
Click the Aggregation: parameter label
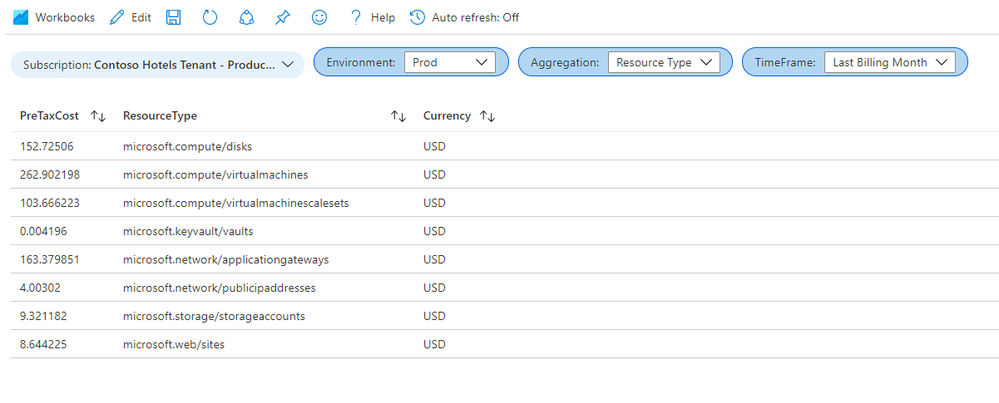pyautogui.click(x=565, y=62)
